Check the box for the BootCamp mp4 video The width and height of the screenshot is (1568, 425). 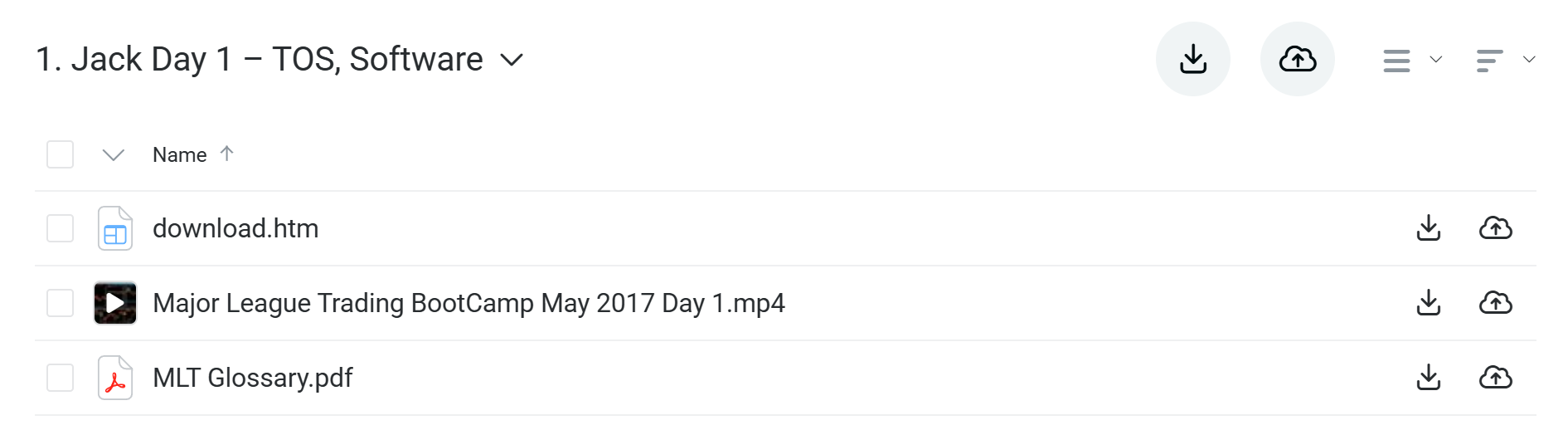[x=60, y=303]
